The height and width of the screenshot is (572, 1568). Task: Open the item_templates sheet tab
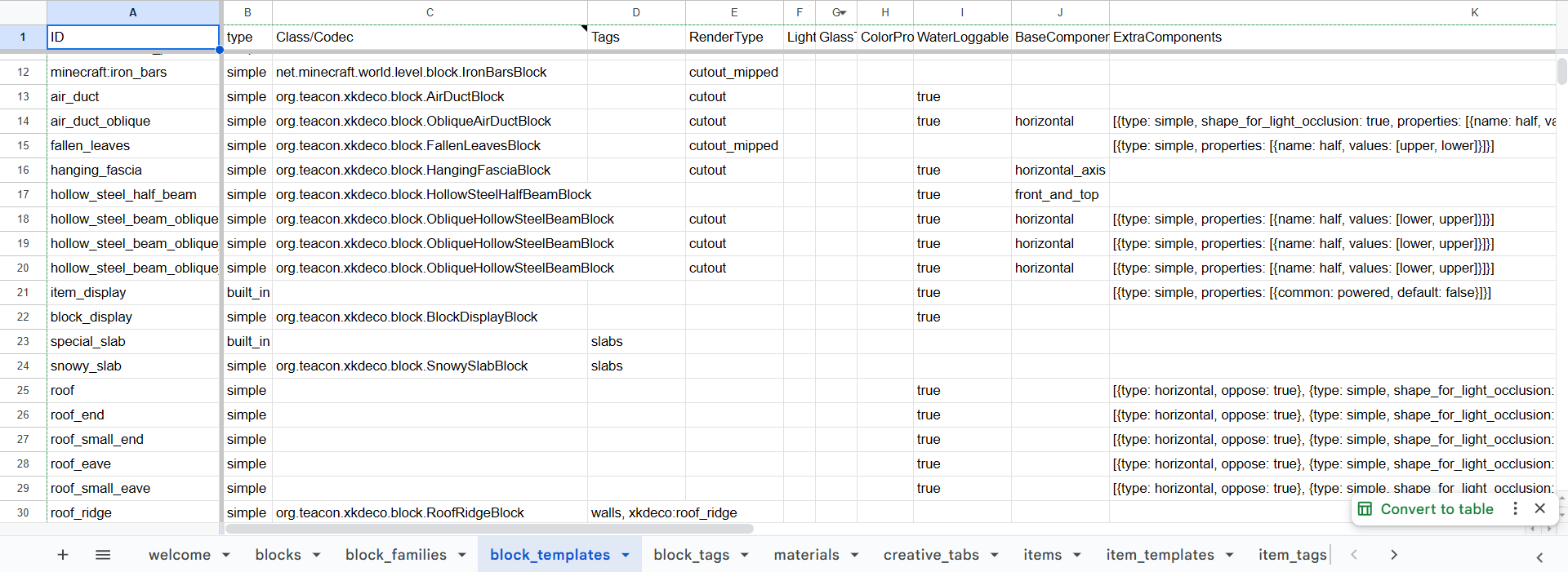[1160, 555]
